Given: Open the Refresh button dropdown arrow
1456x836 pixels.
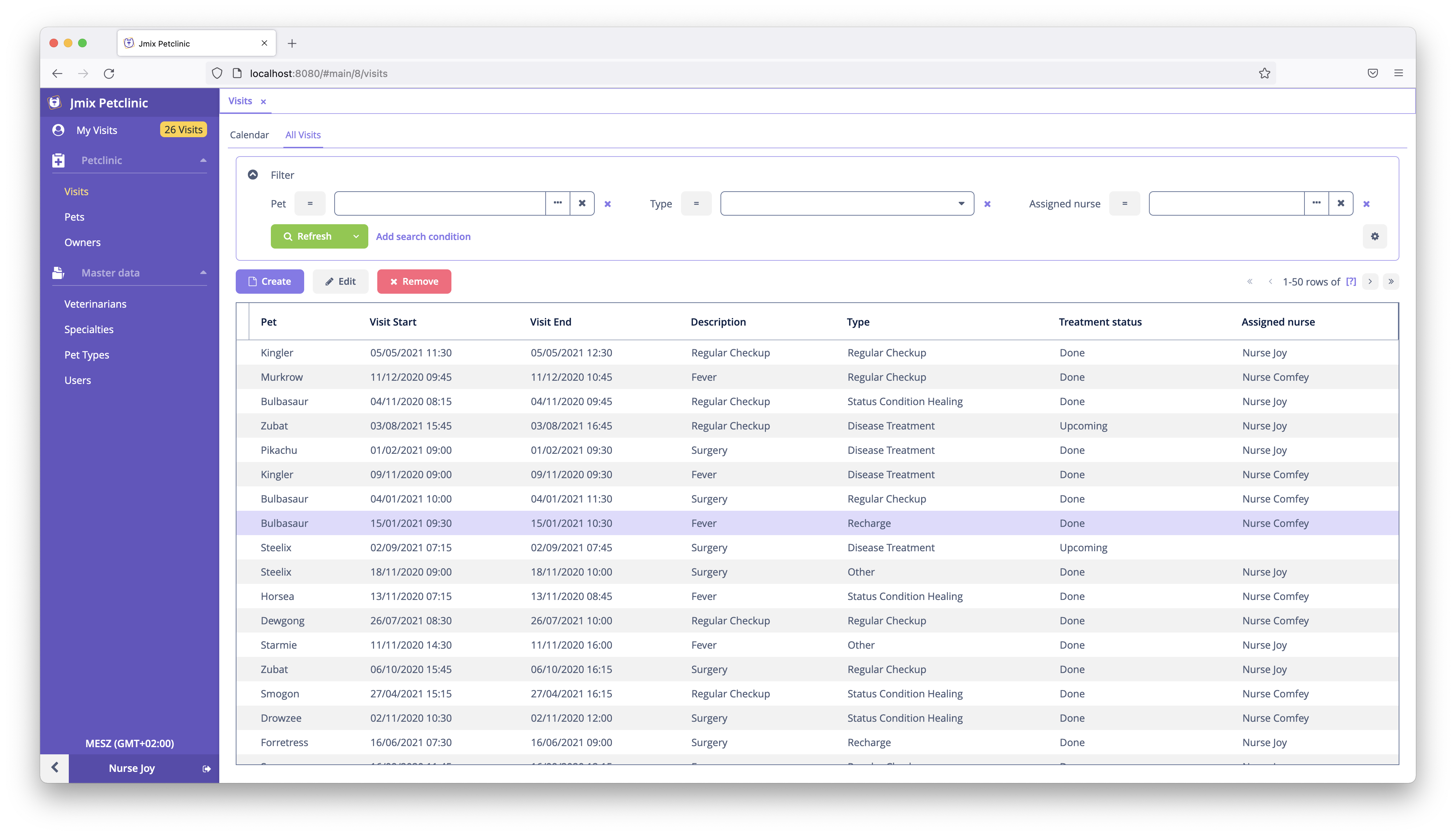Looking at the screenshot, I should pos(356,236).
